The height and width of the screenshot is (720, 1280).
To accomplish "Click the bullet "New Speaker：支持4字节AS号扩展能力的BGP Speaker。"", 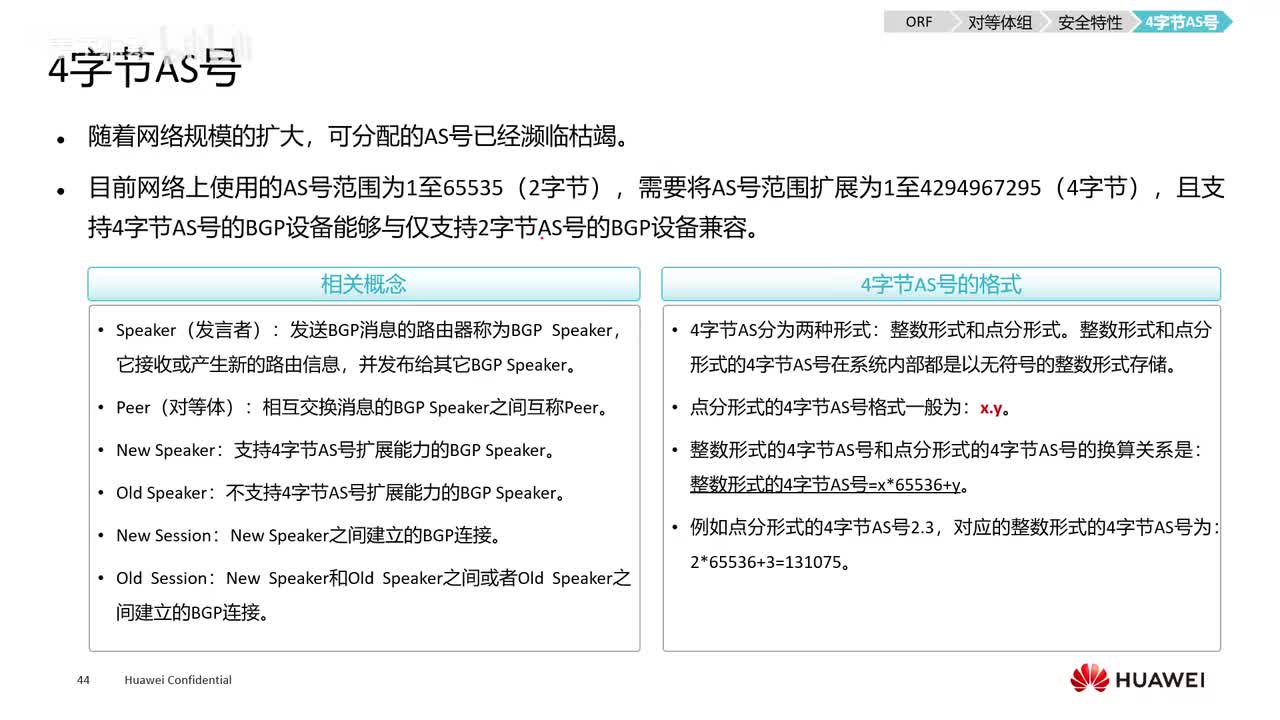I will 336,450.
